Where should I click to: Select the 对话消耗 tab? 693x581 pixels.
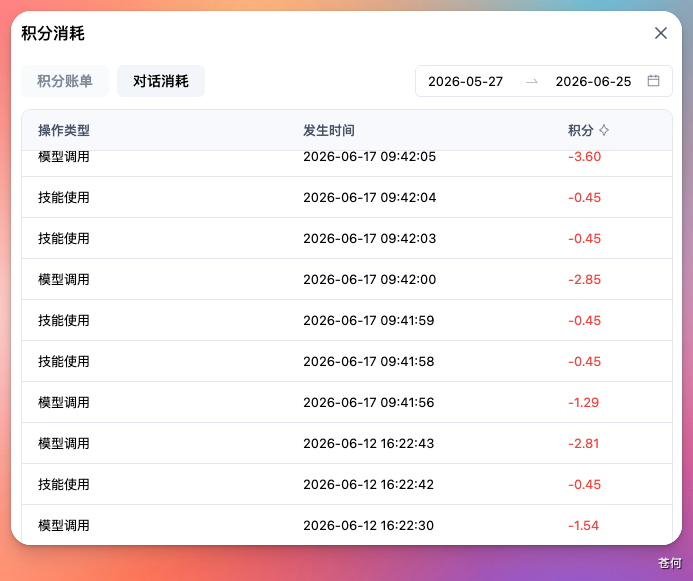(161, 81)
